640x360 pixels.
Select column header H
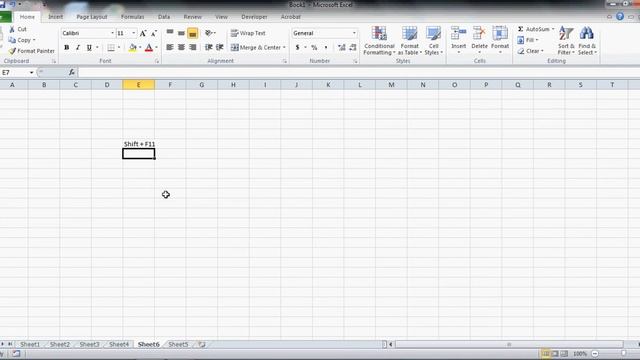pos(233,85)
